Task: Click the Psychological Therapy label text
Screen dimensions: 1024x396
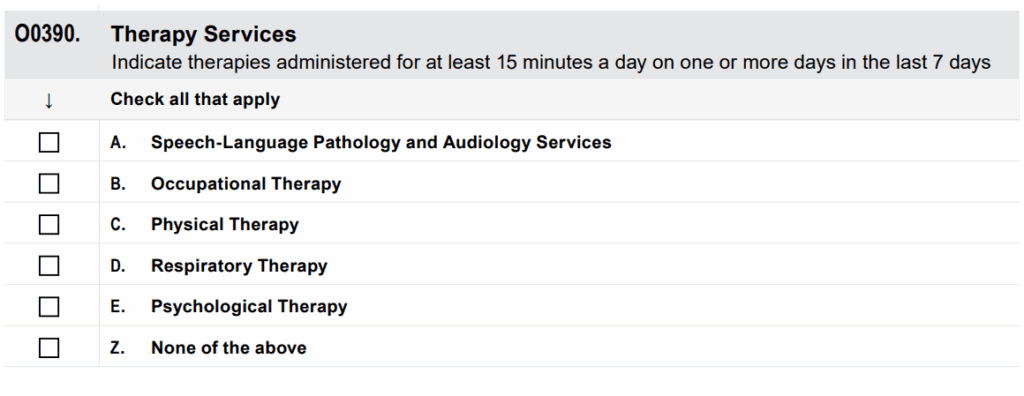Action: 249,306
